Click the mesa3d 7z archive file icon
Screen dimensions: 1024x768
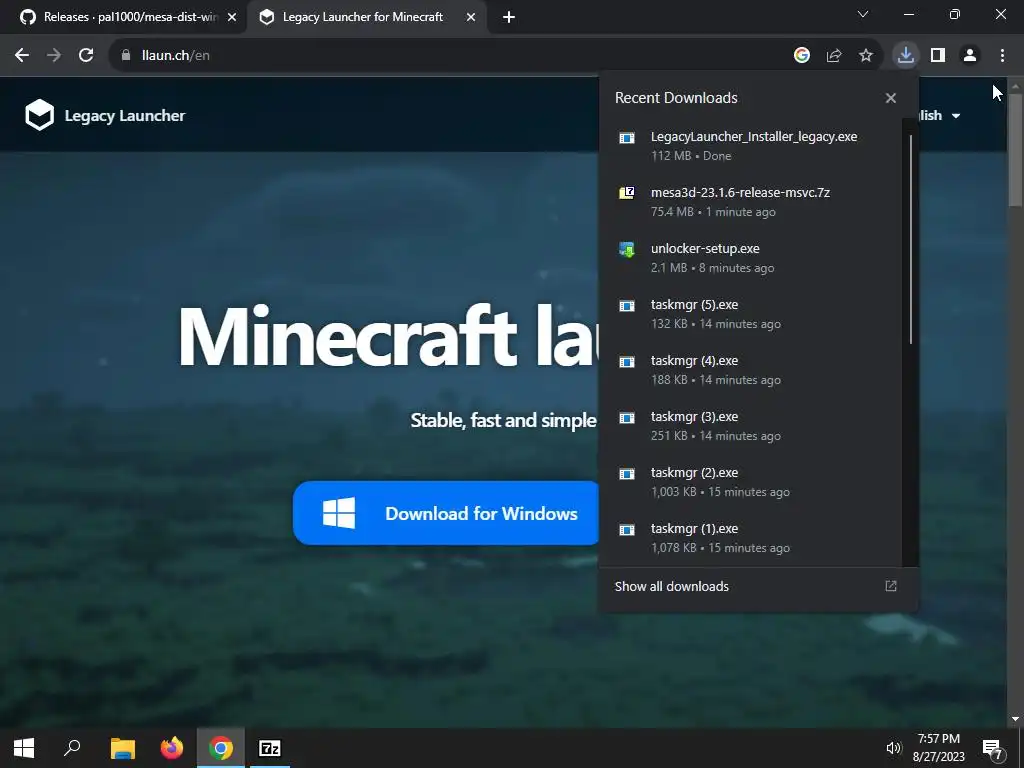pos(627,193)
